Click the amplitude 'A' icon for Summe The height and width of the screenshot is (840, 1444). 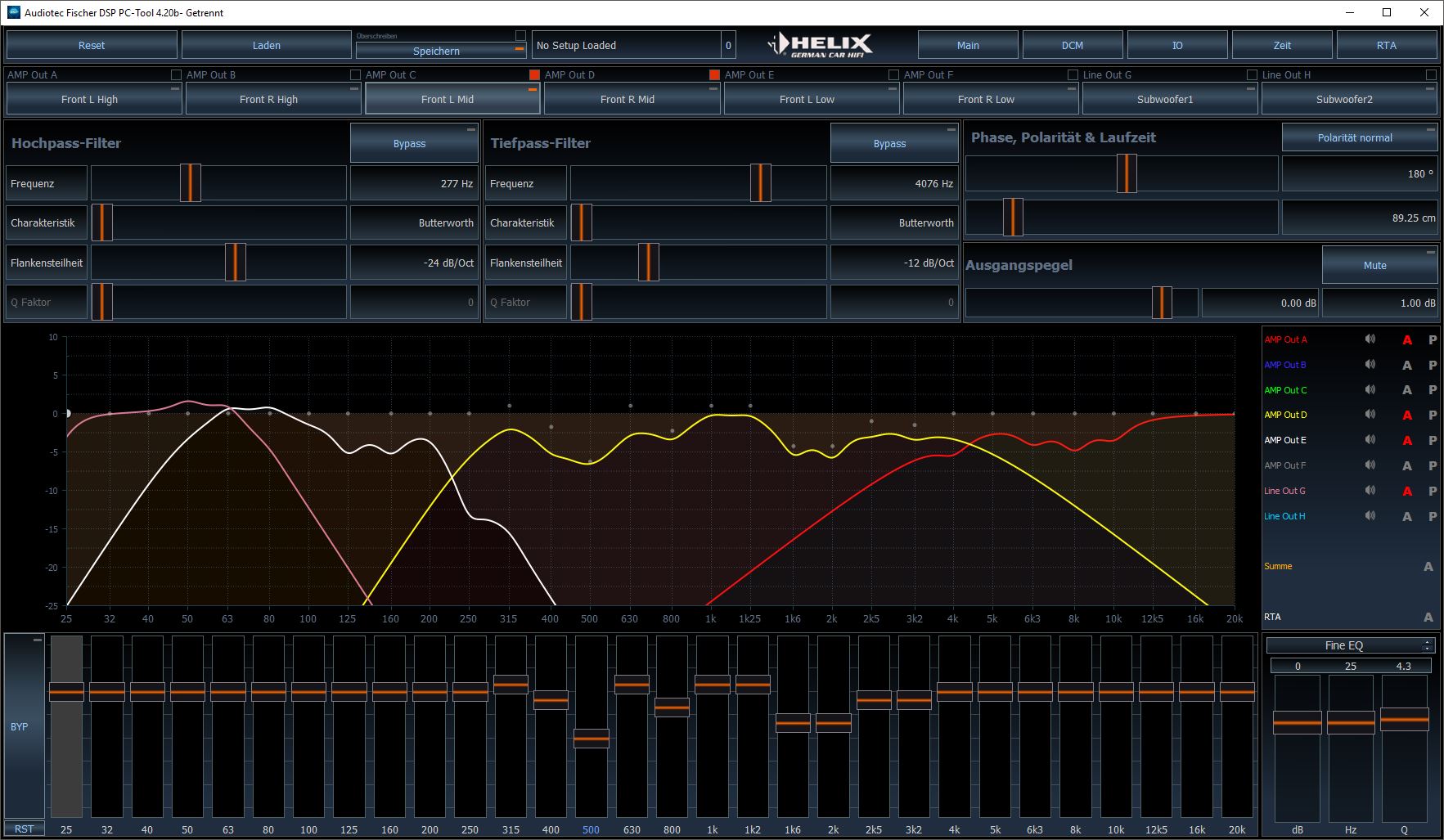[1428, 567]
